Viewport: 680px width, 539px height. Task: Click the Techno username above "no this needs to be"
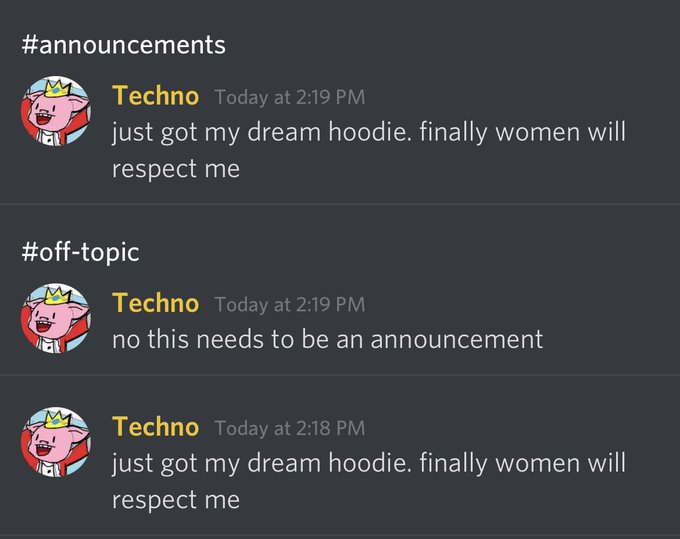(155, 303)
